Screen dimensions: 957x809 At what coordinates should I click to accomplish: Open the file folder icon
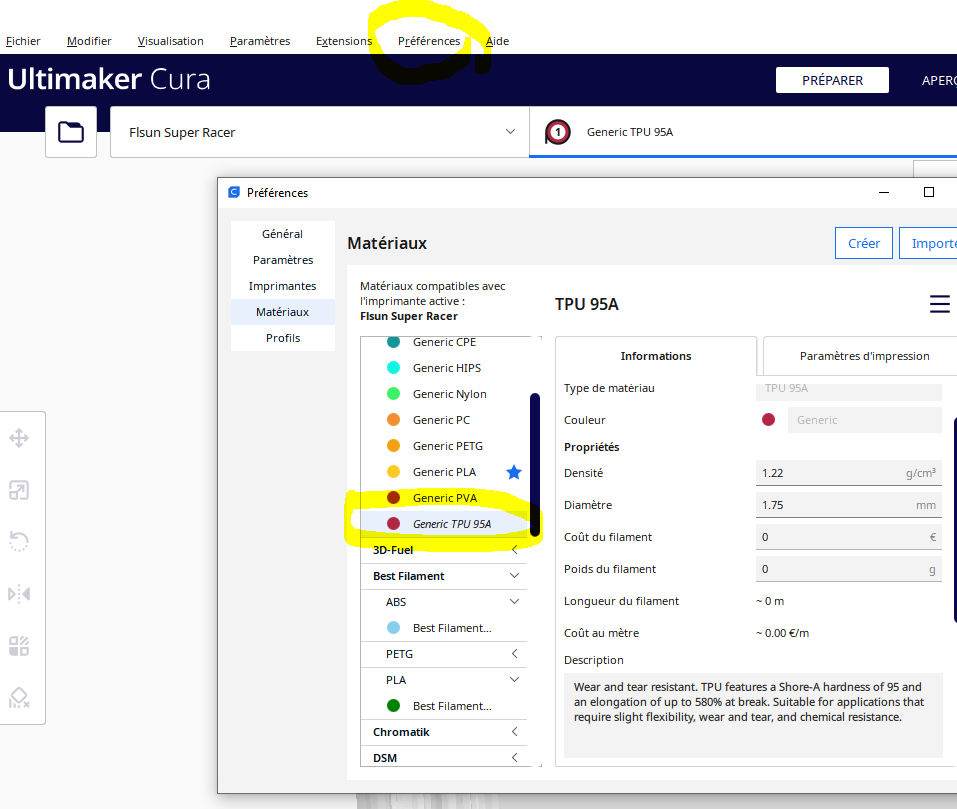click(x=71, y=132)
